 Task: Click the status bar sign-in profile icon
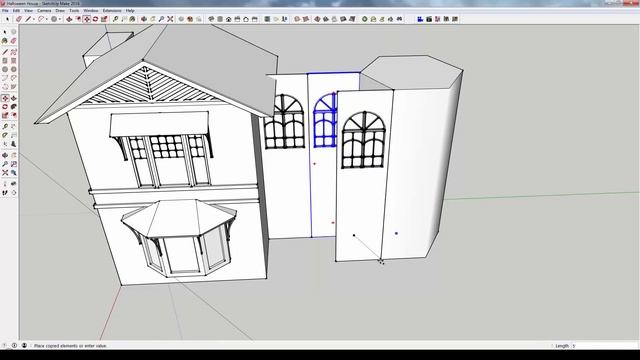(24, 345)
